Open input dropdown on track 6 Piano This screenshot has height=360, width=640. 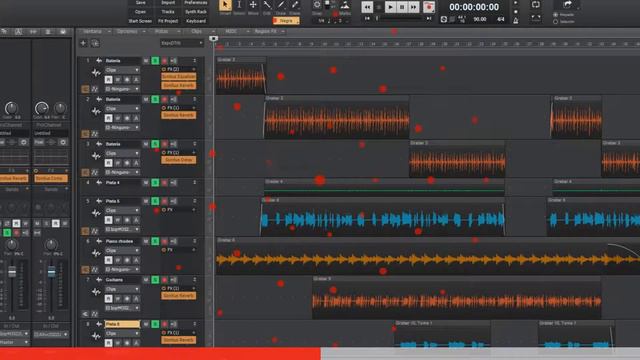coord(122,269)
